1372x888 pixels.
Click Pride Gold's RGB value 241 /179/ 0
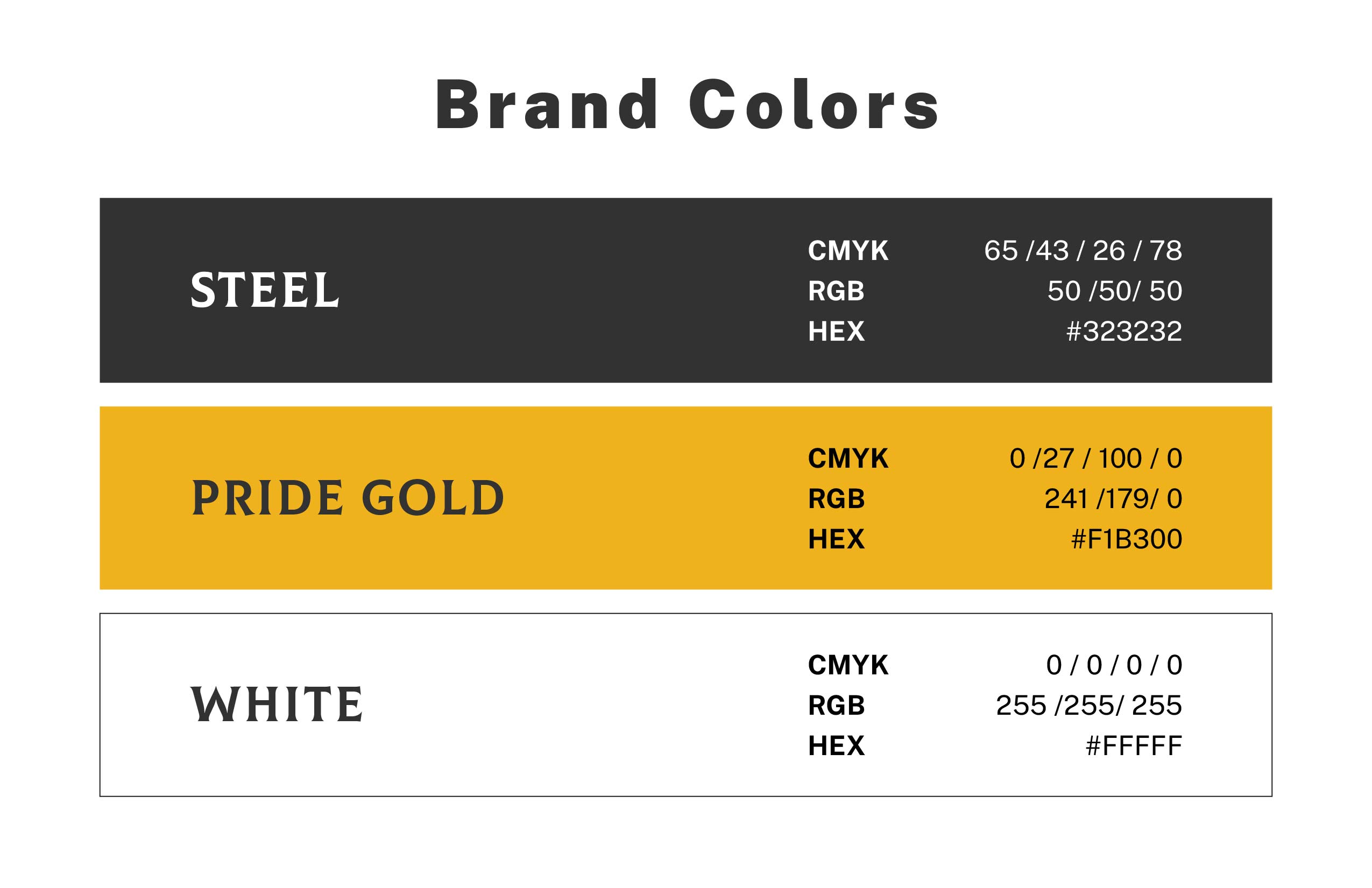pyautogui.click(x=1113, y=499)
